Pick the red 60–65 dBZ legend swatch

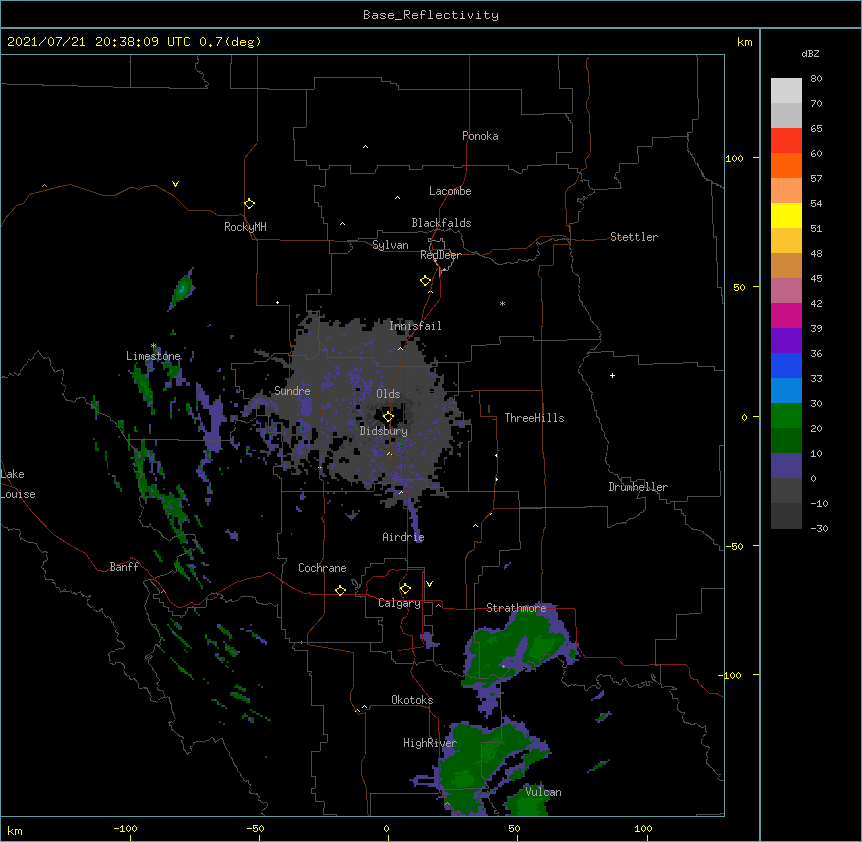(x=786, y=140)
